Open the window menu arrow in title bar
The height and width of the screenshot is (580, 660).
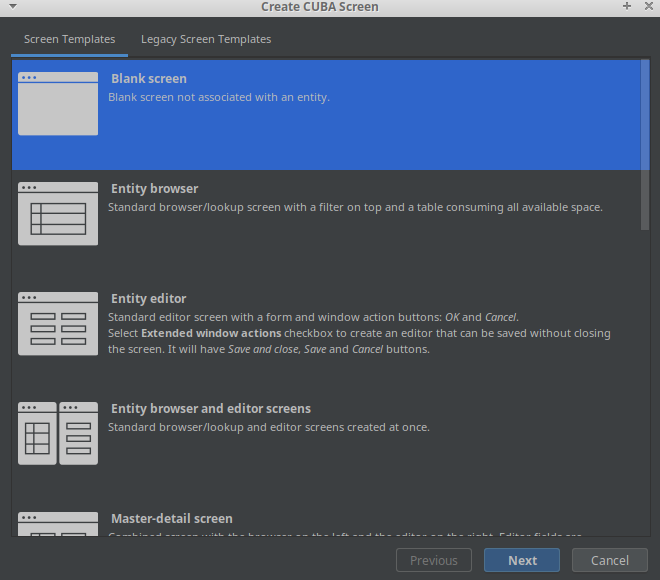pyautogui.click(x=13, y=6)
